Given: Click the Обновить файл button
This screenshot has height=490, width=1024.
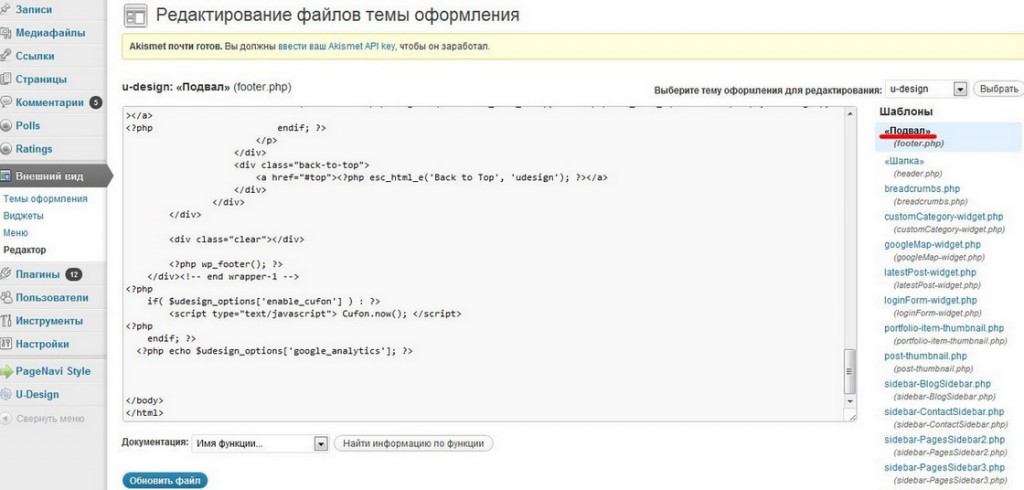Looking at the screenshot, I should point(165,481).
